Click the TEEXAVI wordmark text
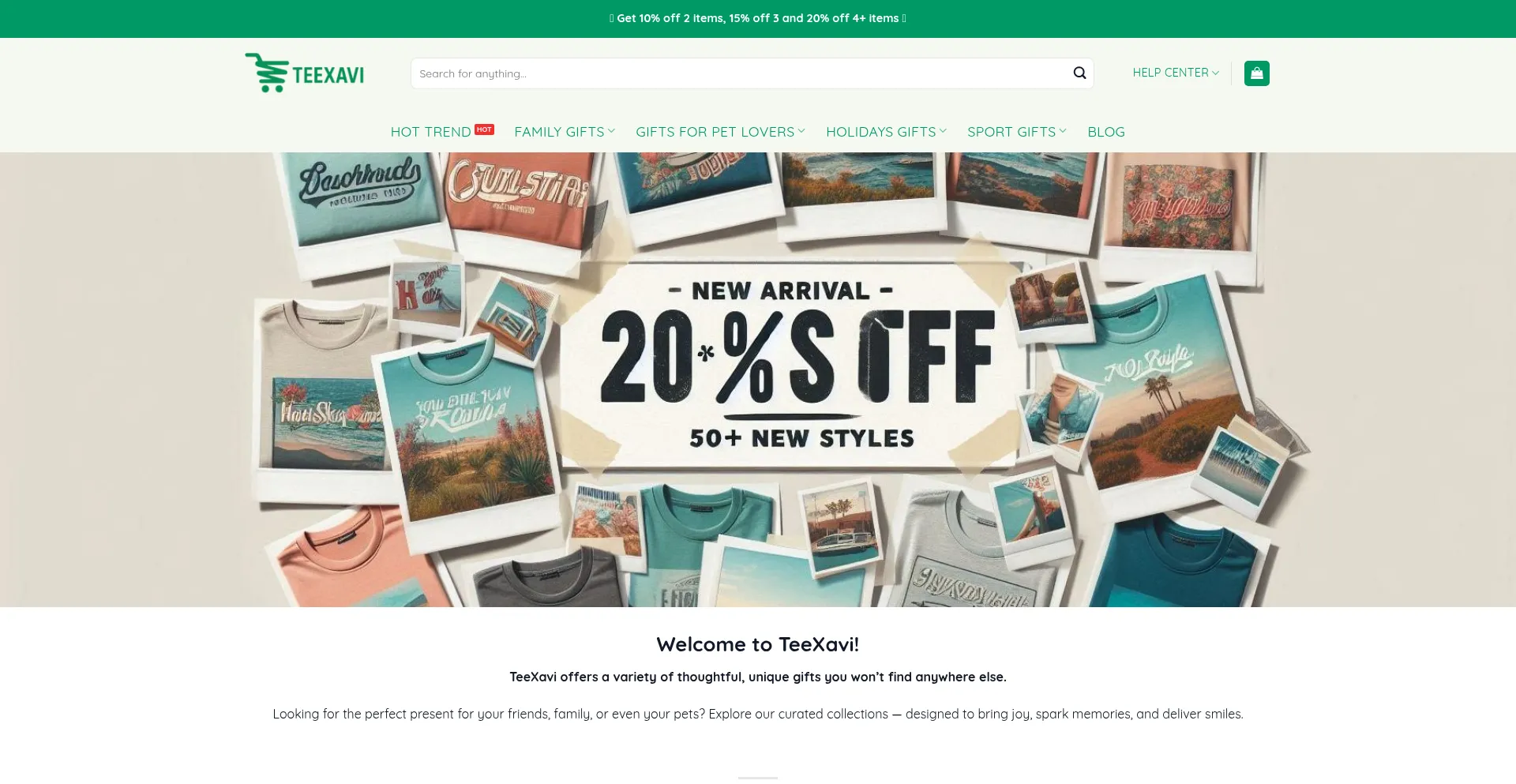Image resolution: width=1516 pixels, height=784 pixels. pos(328,75)
